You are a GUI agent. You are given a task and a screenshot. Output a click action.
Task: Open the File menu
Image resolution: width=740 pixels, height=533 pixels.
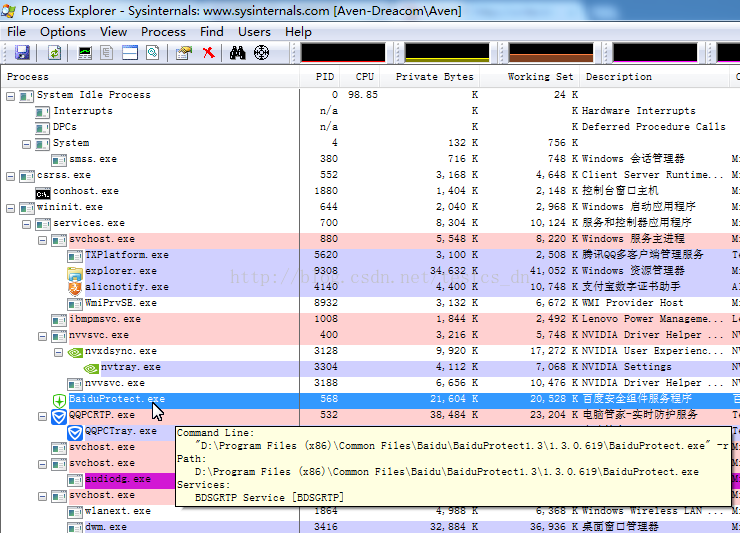point(17,32)
